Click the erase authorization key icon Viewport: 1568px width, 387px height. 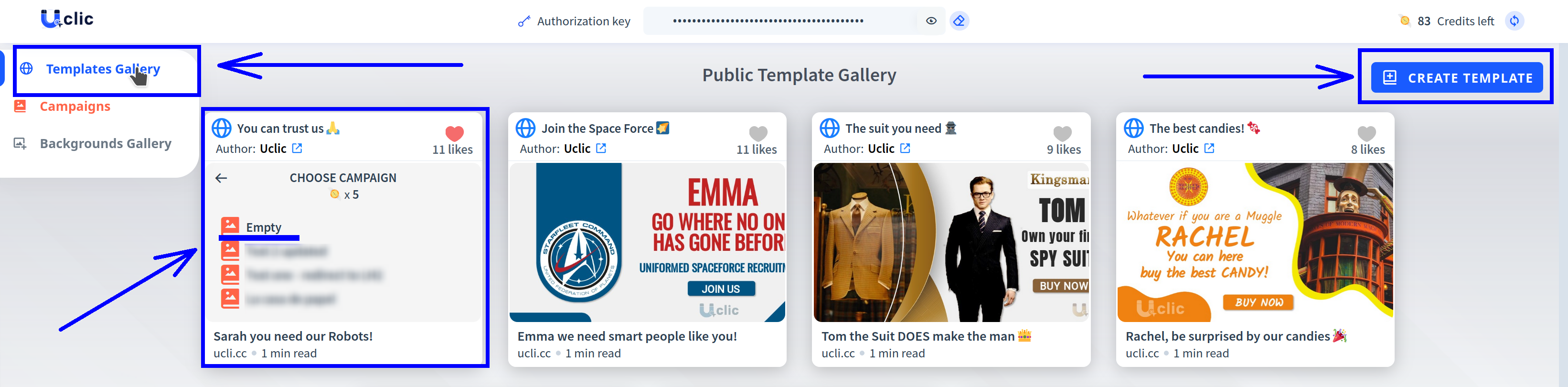pos(959,21)
